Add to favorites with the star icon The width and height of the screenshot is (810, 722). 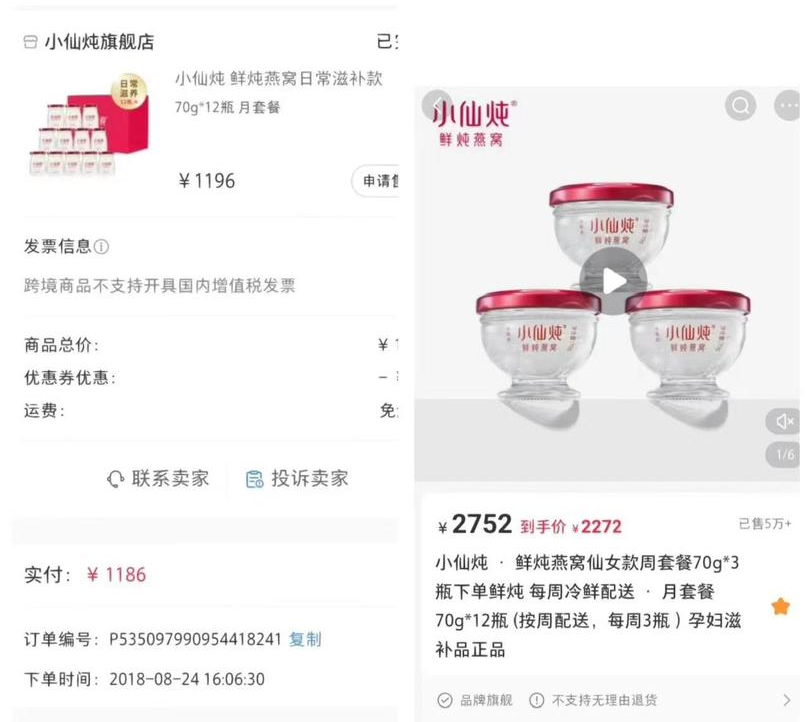[780, 606]
